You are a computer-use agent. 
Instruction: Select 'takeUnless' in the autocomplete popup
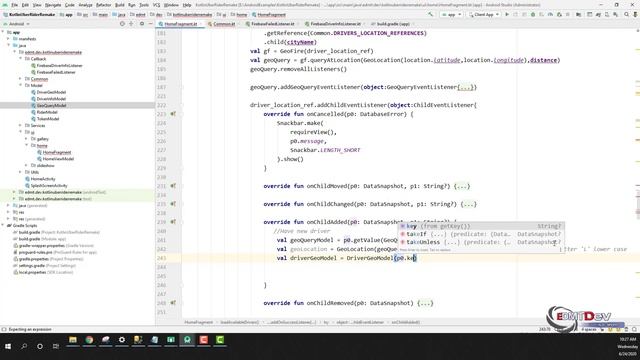[481, 242]
